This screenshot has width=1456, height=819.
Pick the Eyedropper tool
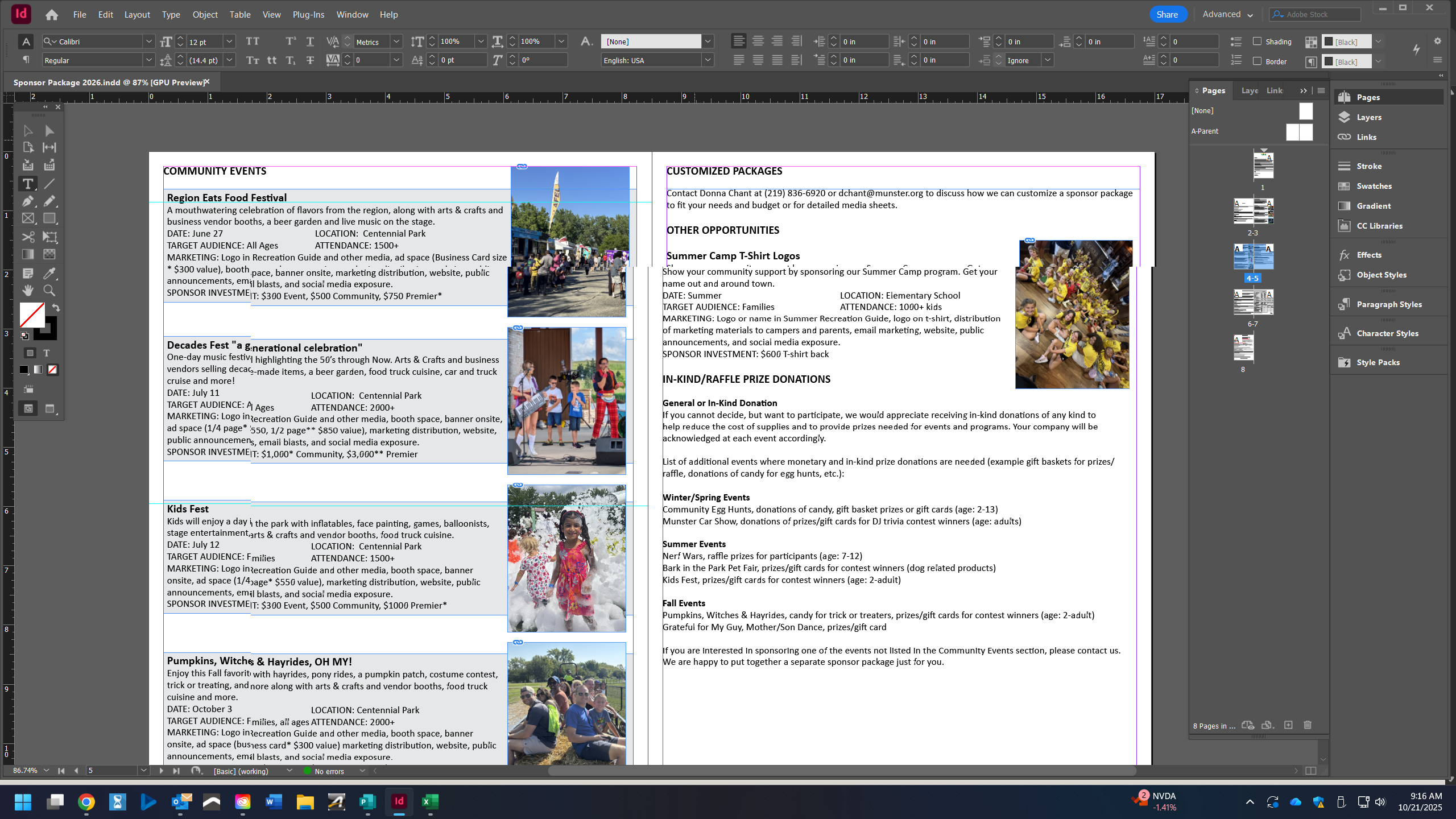click(x=49, y=274)
